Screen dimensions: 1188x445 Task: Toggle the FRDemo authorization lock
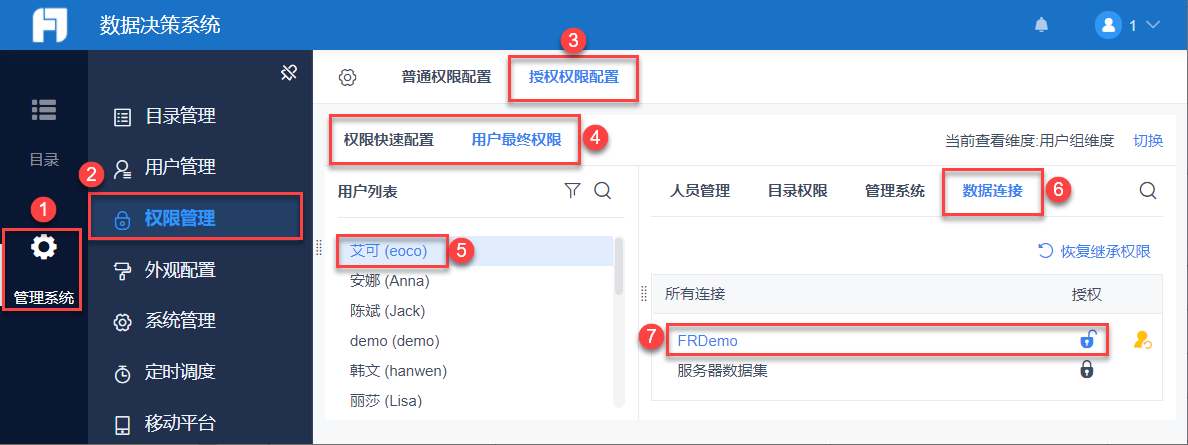coord(1087,340)
